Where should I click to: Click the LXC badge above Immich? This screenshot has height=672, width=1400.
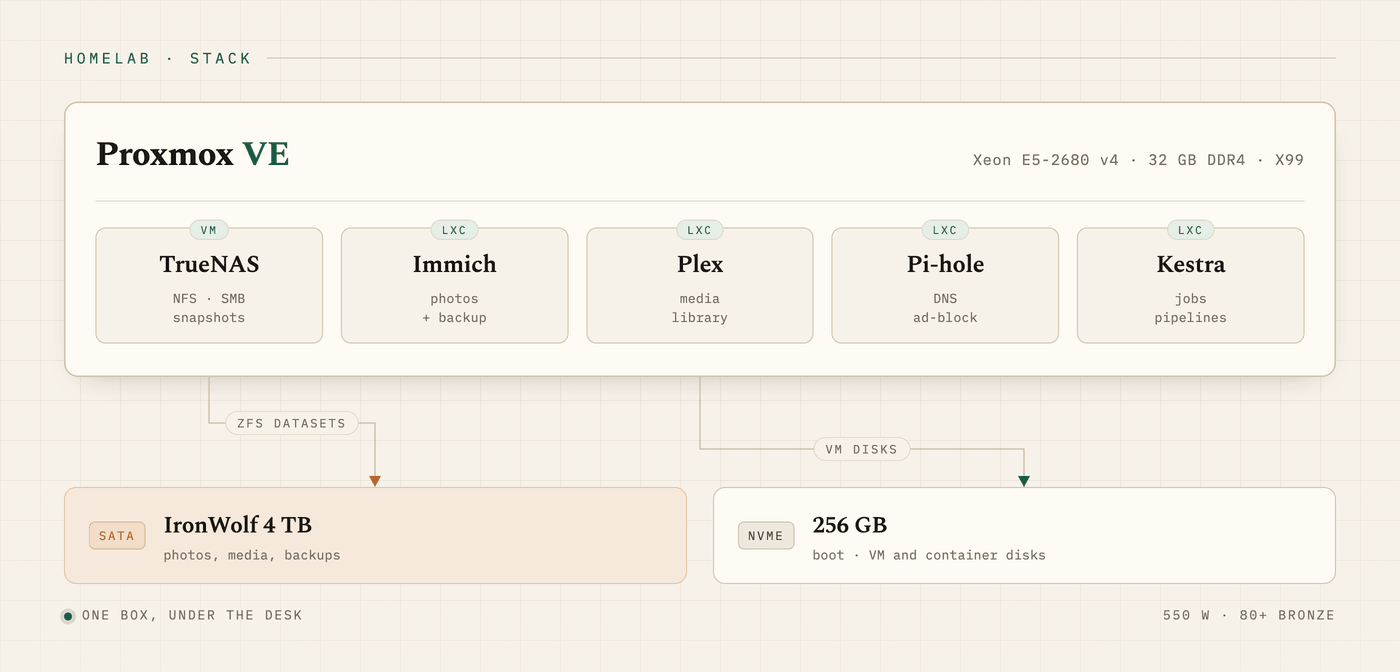pos(454,230)
